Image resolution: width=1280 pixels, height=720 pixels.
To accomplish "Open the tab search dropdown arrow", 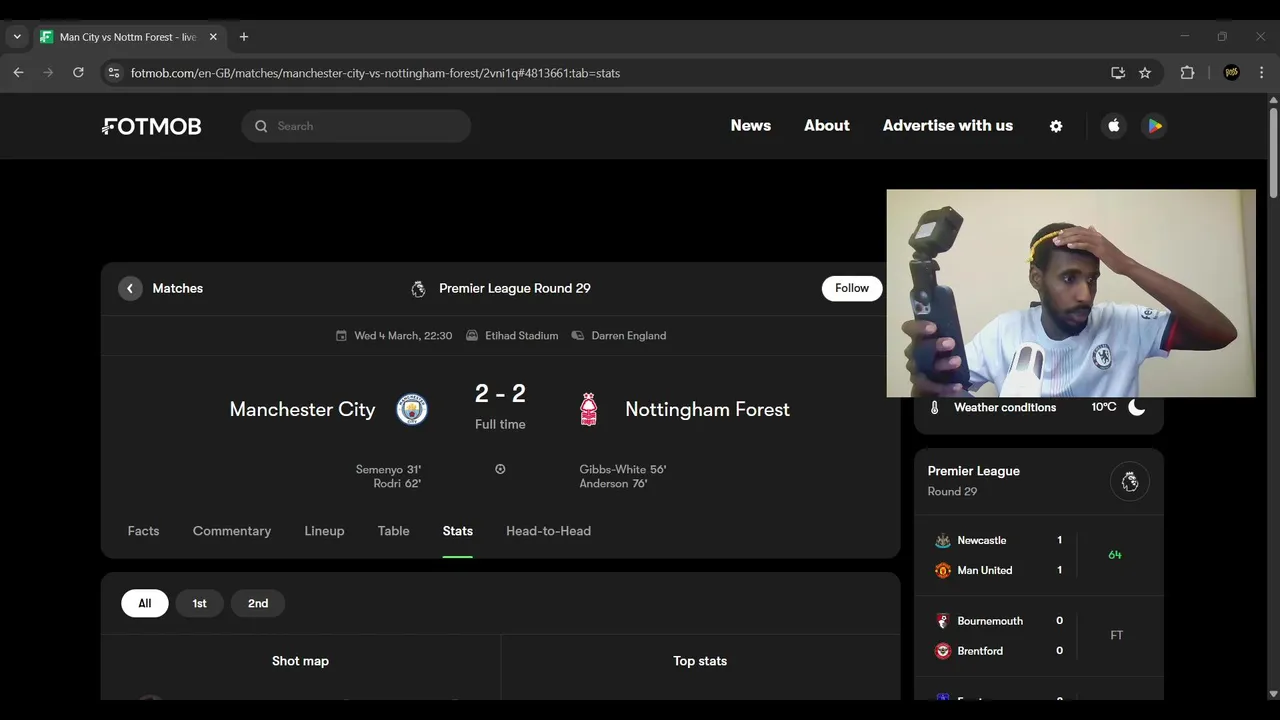I will (x=17, y=37).
